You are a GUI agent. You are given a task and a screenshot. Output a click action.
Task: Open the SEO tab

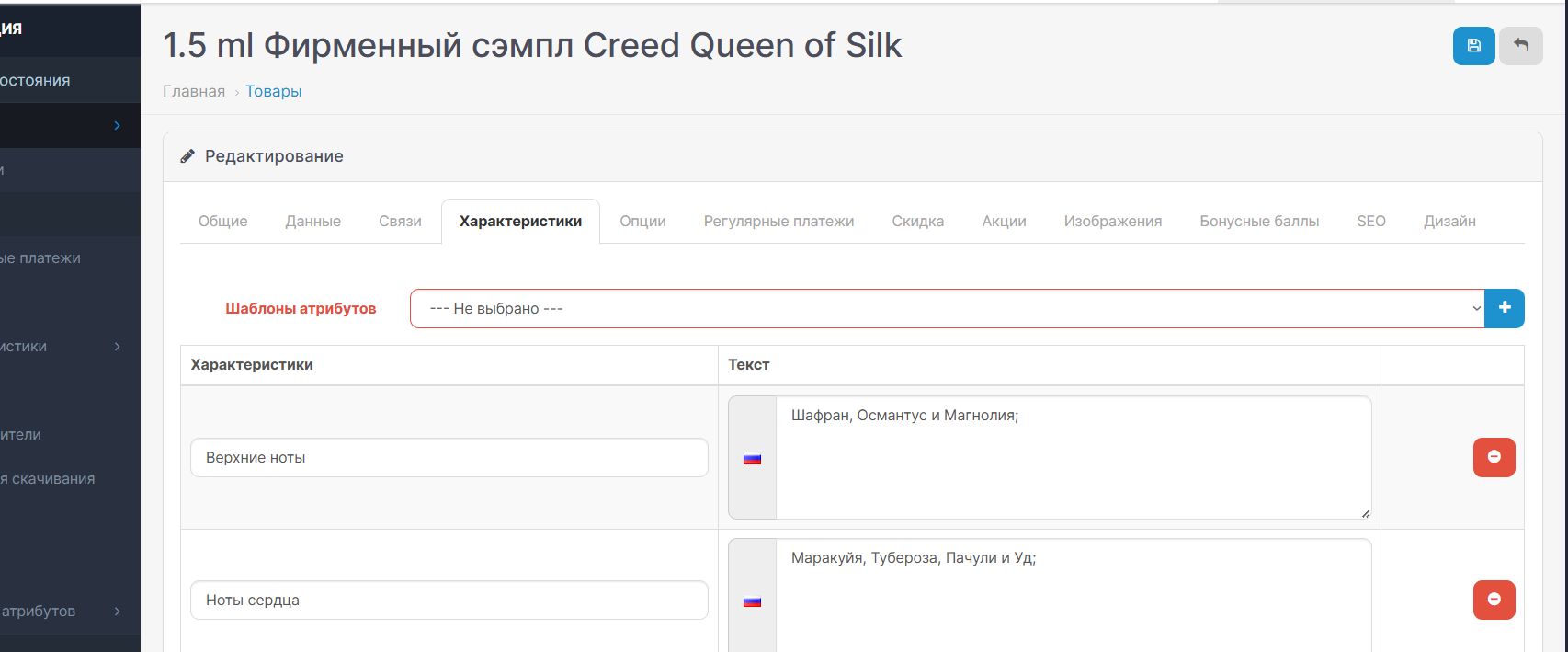point(1371,222)
